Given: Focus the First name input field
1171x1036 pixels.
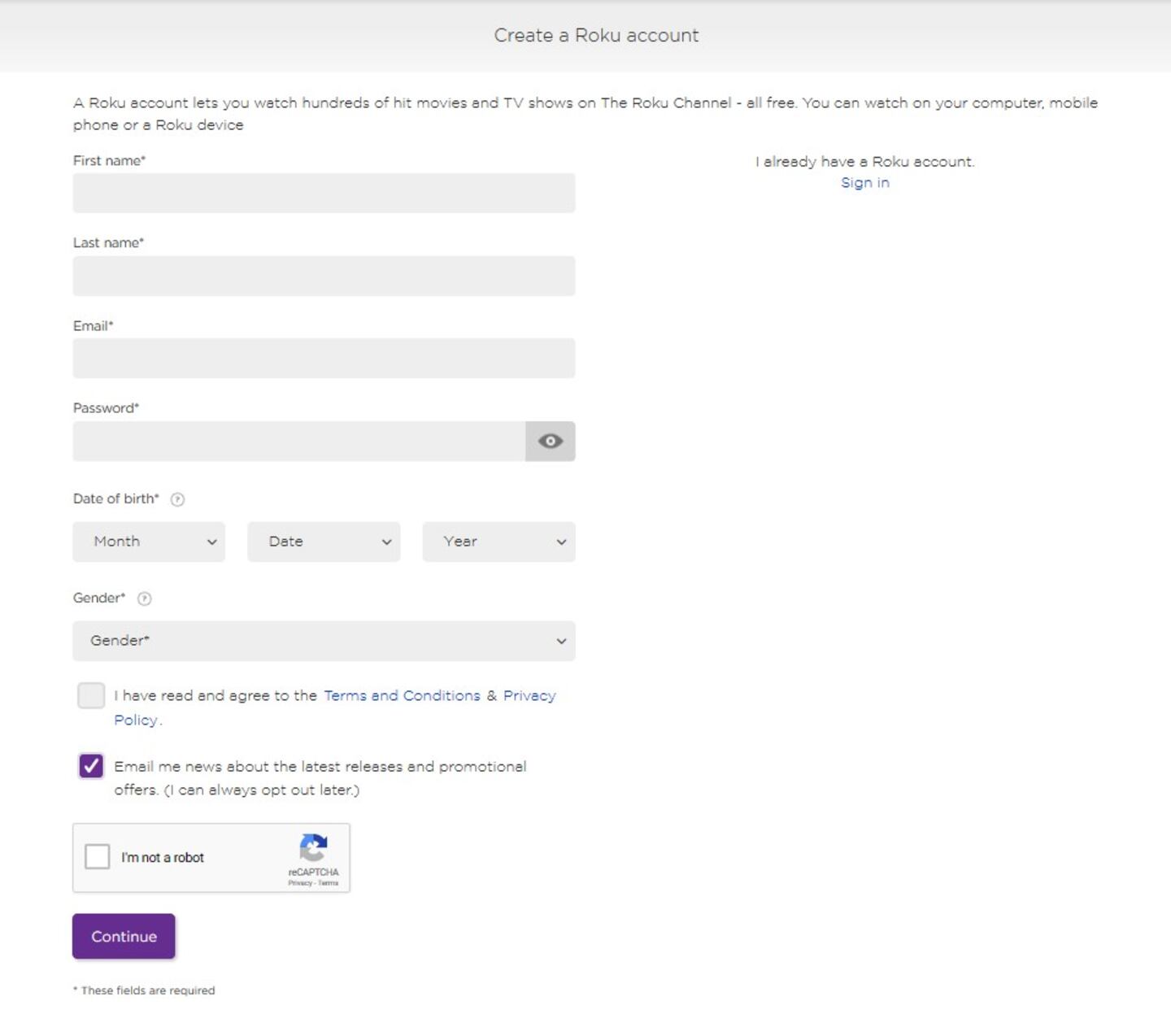Looking at the screenshot, I should 324,194.
